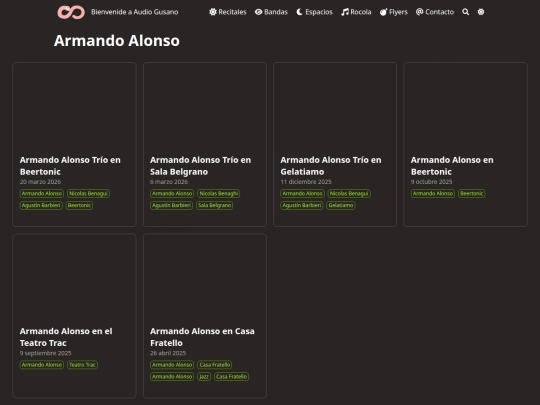Select the Sala Belgrano tag

click(x=215, y=205)
